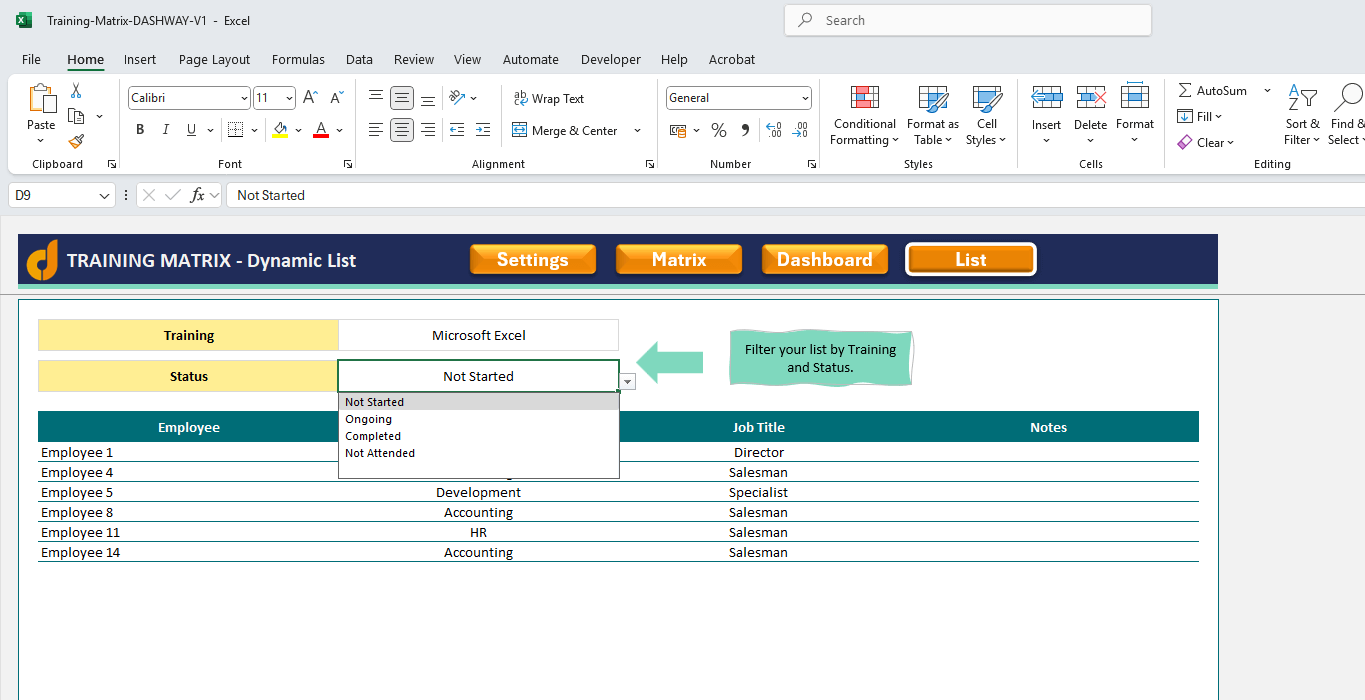Apply Underline formatting
Screen dimensions: 1365x700
click(190, 130)
